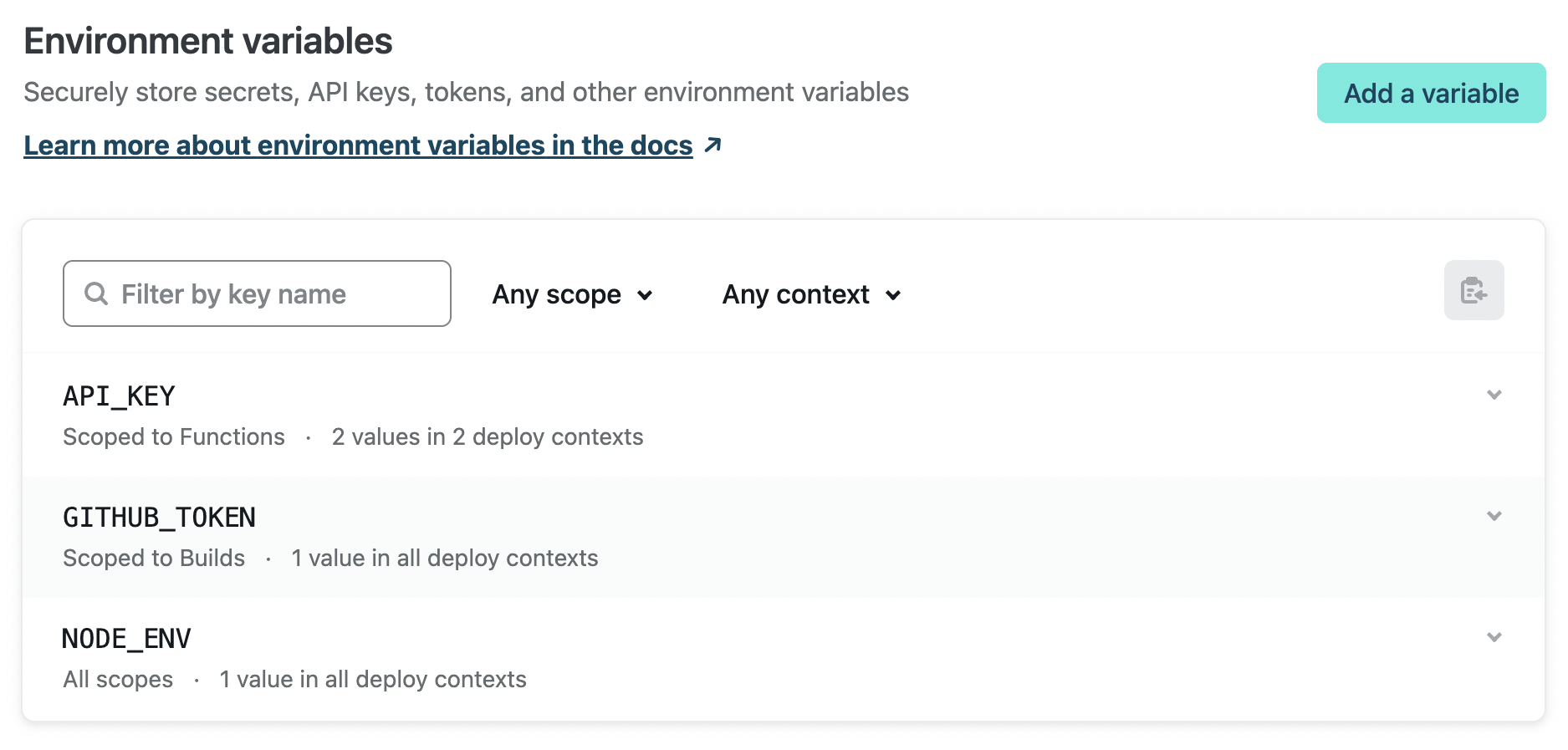The width and height of the screenshot is (1568, 750).
Task: Select the NODE_ENV variable name
Action: pyautogui.click(x=126, y=639)
